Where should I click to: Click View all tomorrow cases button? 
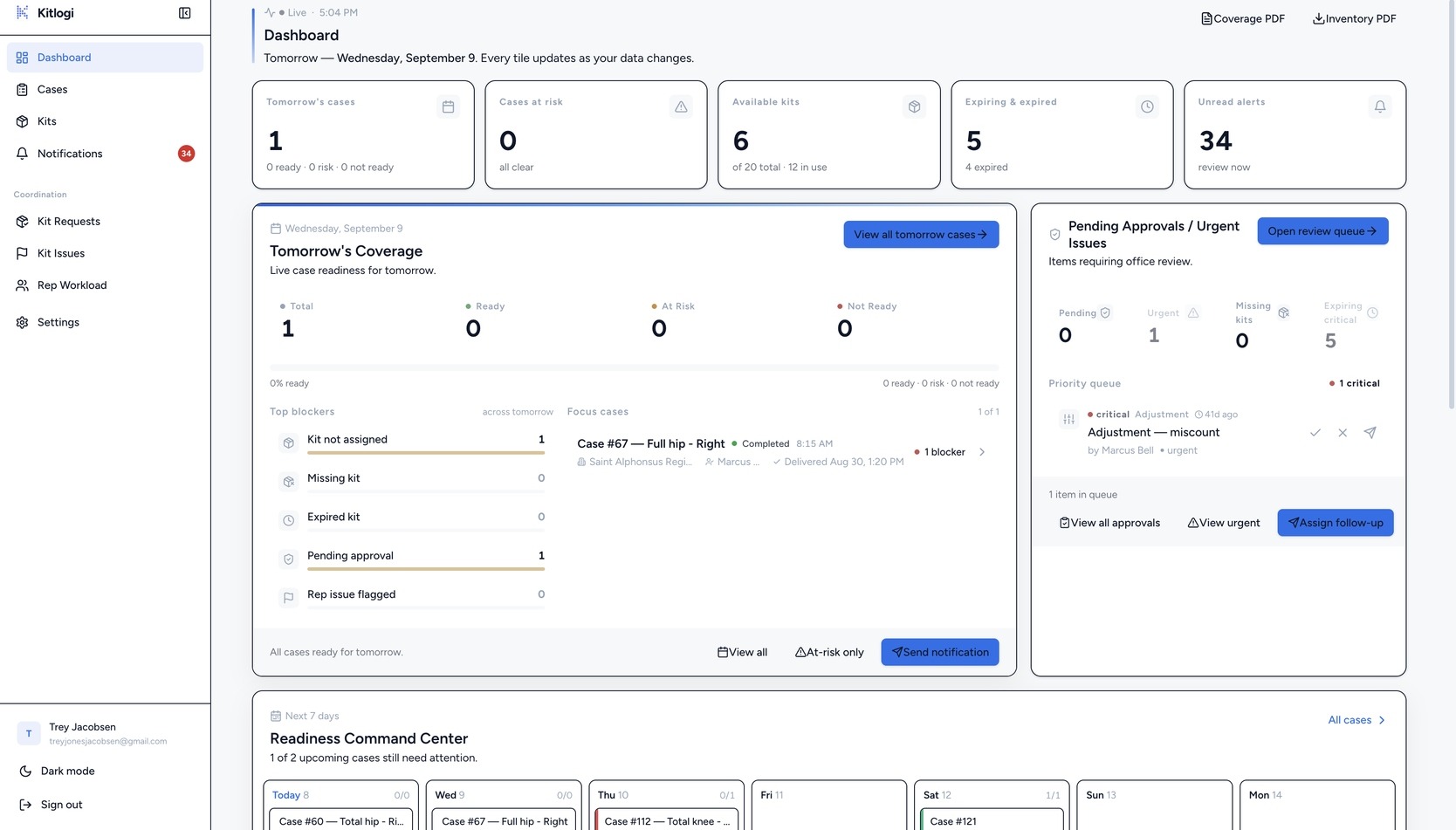(x=921, y=235)
